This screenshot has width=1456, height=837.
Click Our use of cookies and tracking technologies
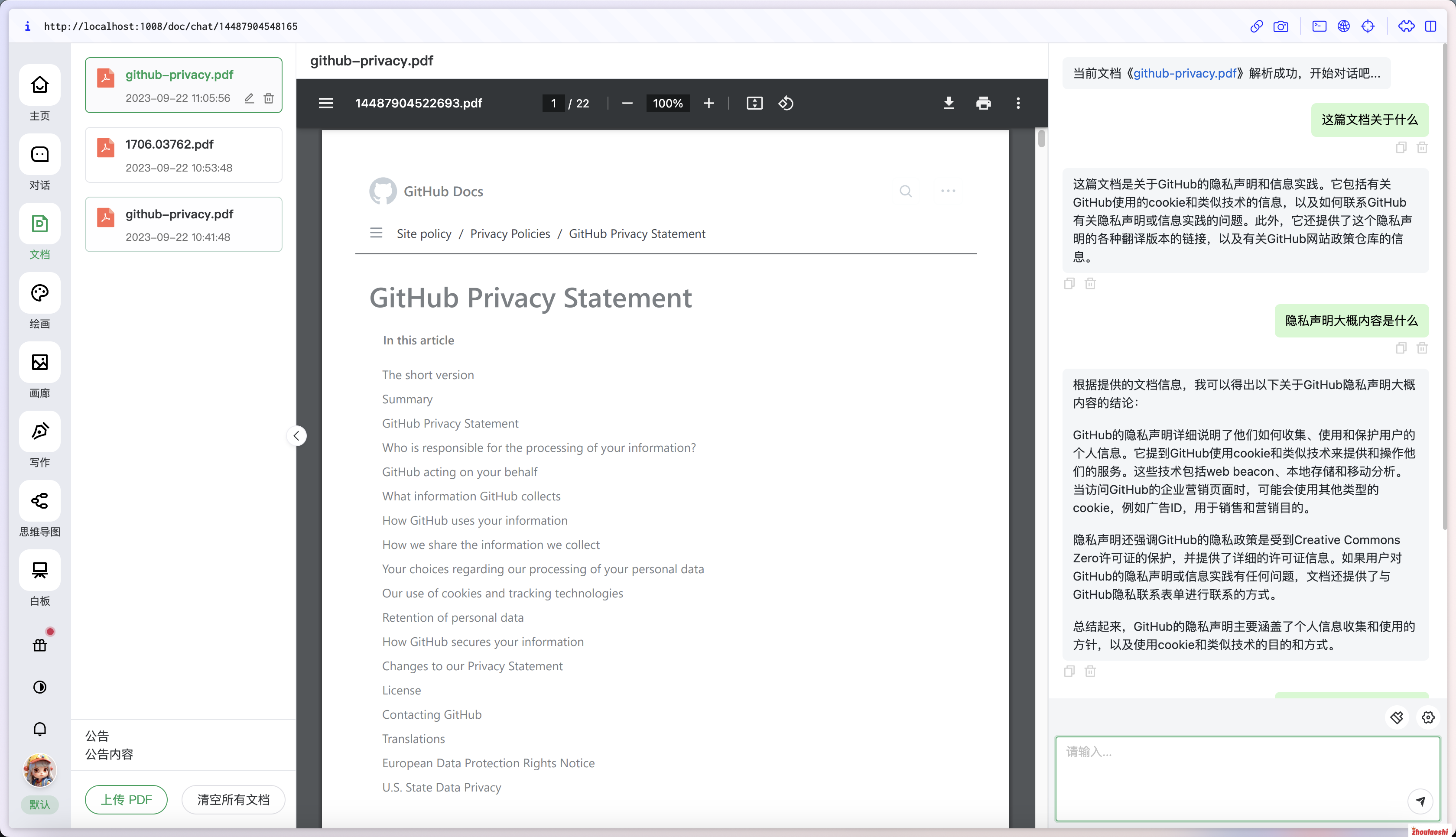[x=502, y=593]
